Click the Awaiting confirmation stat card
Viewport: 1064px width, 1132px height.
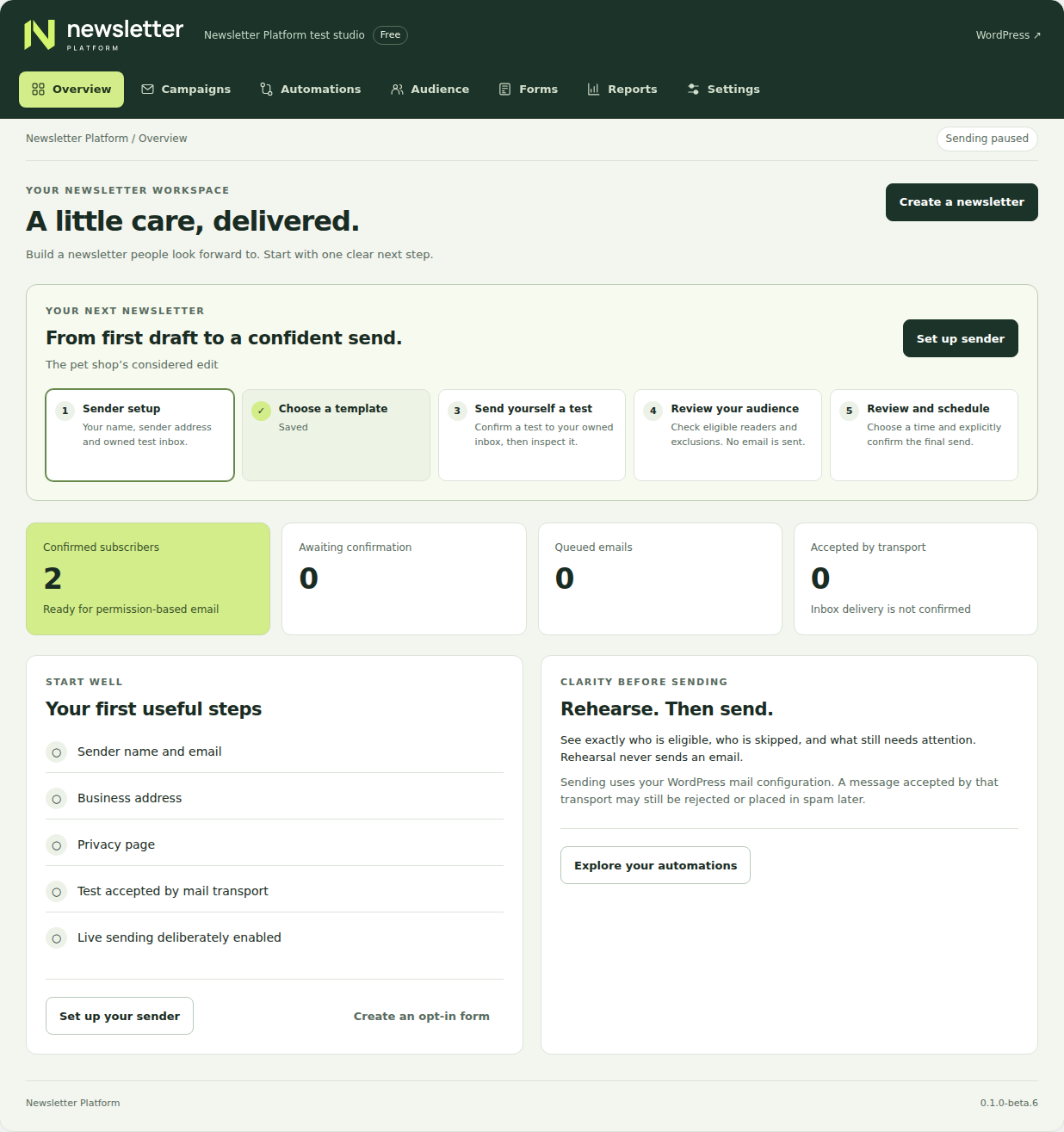coord(404,578)
